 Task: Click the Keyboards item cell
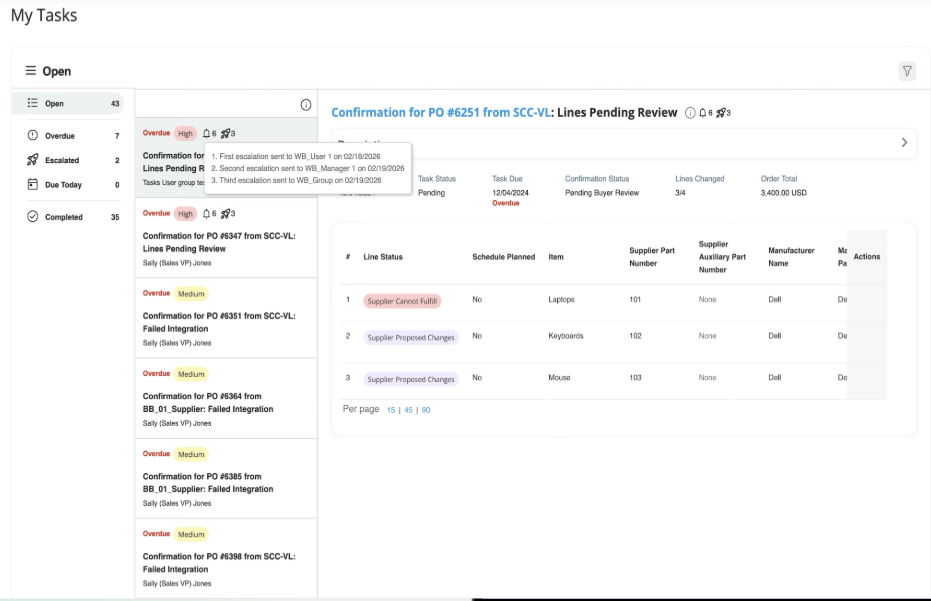[x=566, y=336]
